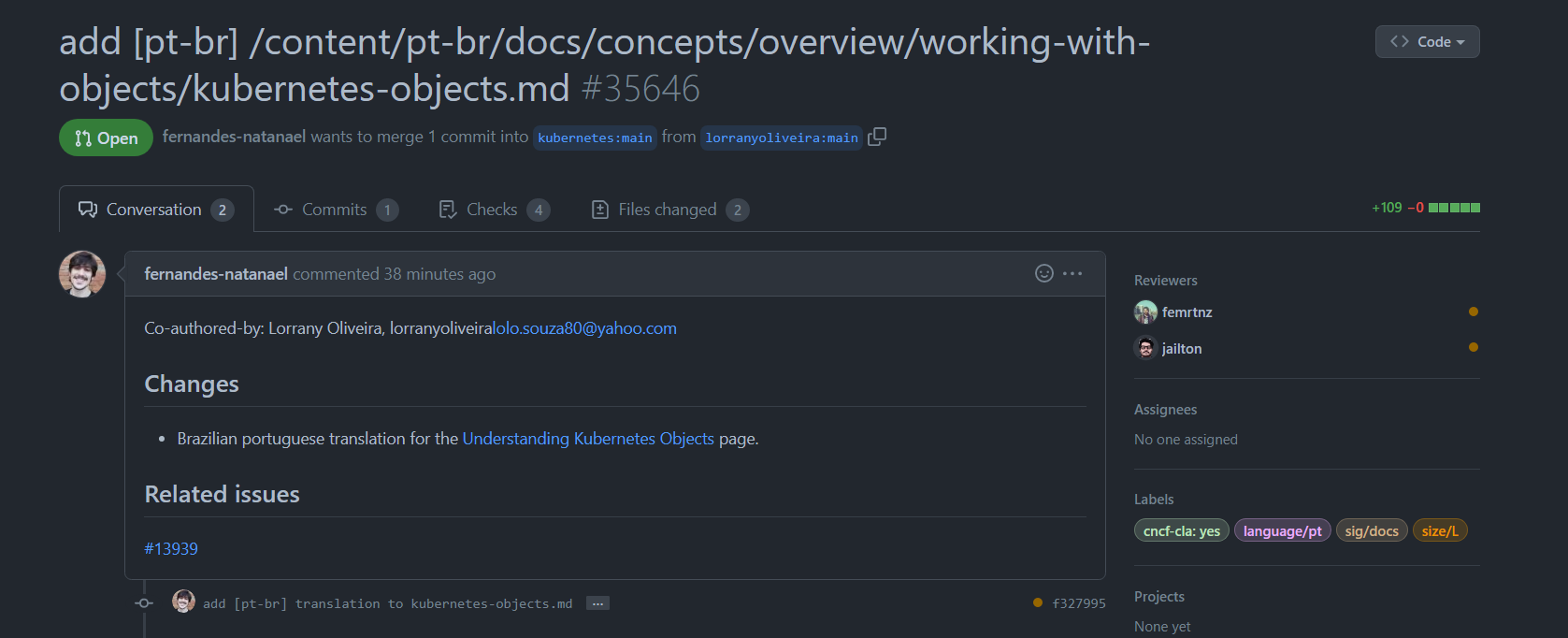Click the Conversation tab speech bubble icon
This screenshot has width=1568, height=638.
click(88, 210)
